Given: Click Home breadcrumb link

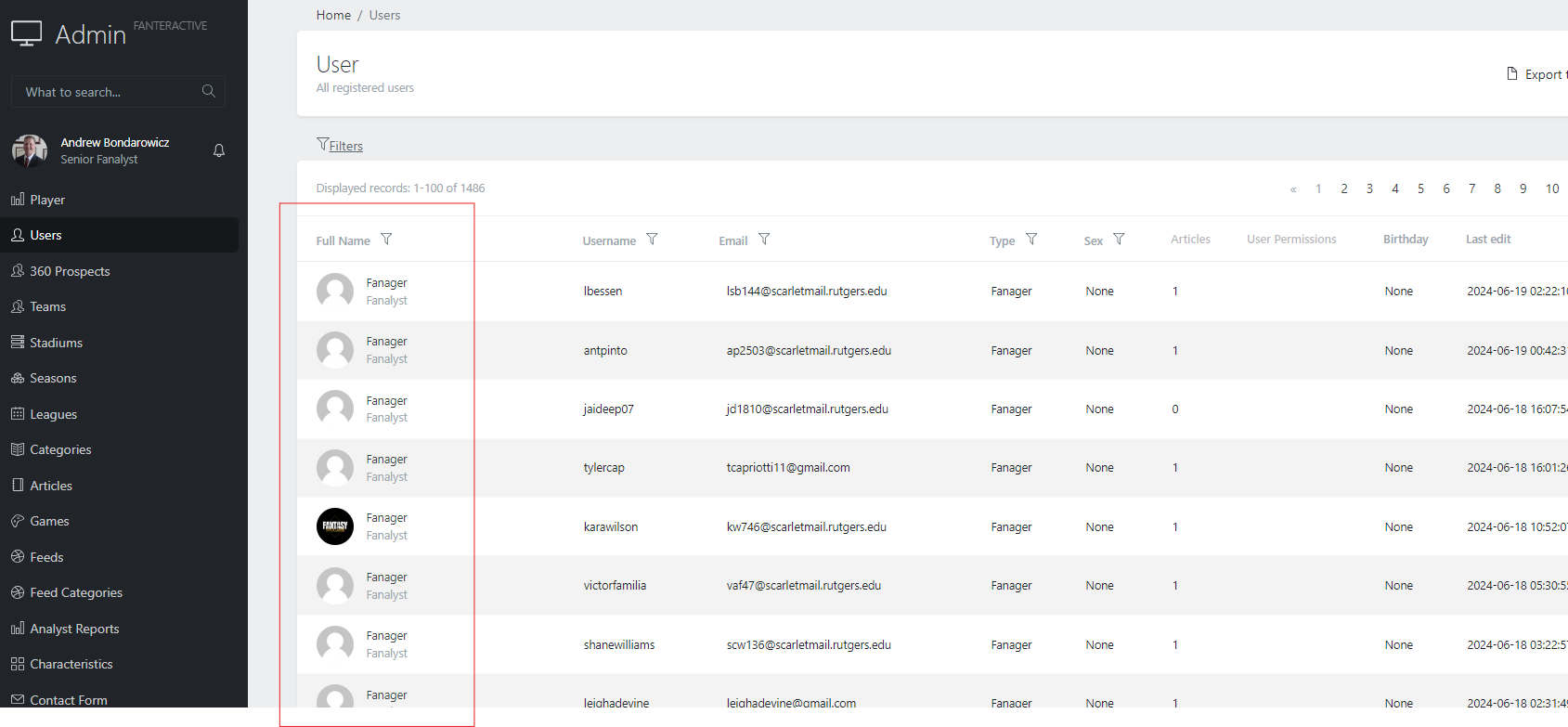Looking at the screenshot, I should pyautogui.click(x=333, y=15).
